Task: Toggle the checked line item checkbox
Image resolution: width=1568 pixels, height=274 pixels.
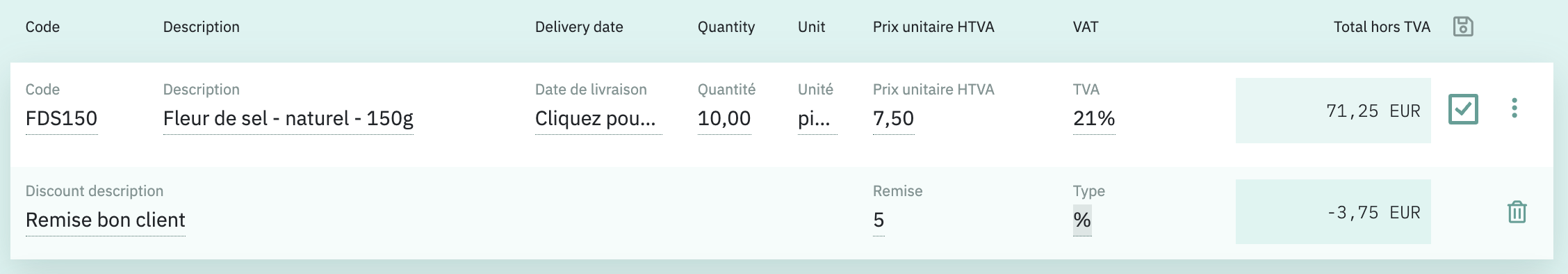Action: point(1463,109)
